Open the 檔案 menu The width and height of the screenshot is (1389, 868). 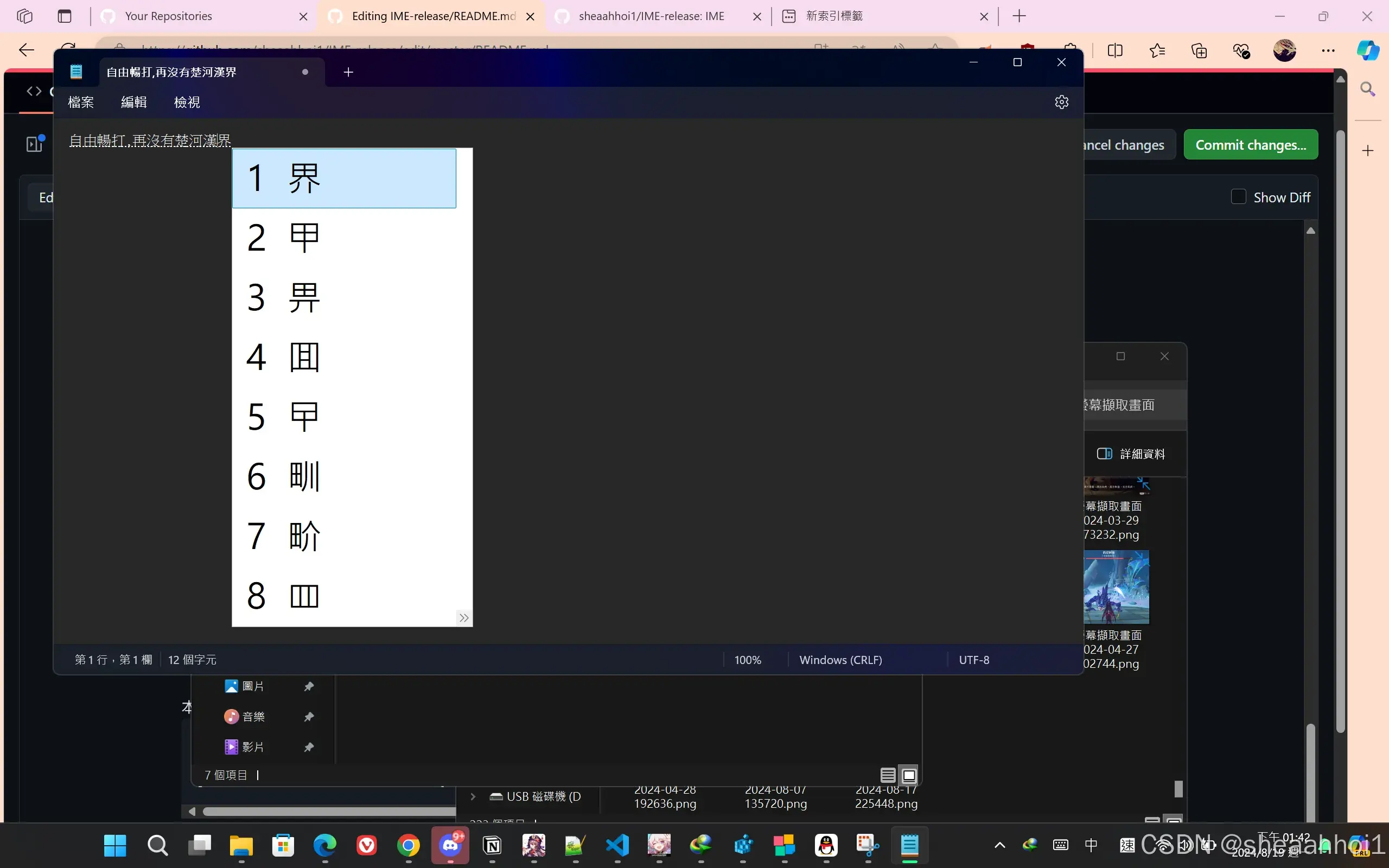pos(80,102)
